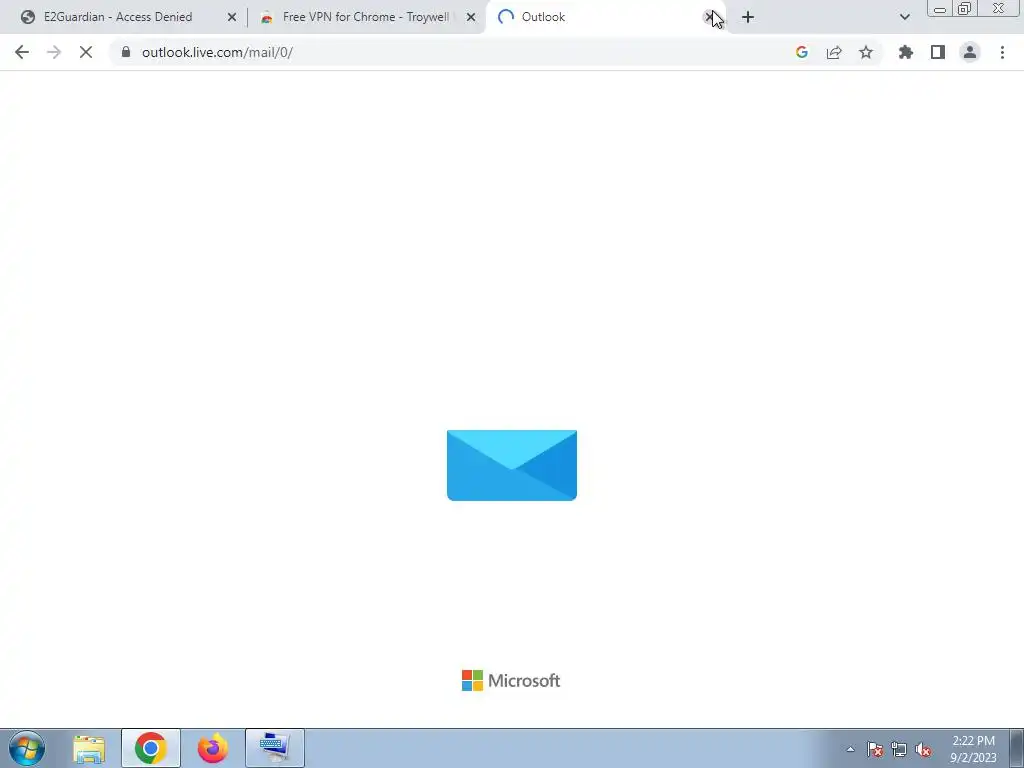
Task: Share this page using the share icon
Action: tap(834, 52)
